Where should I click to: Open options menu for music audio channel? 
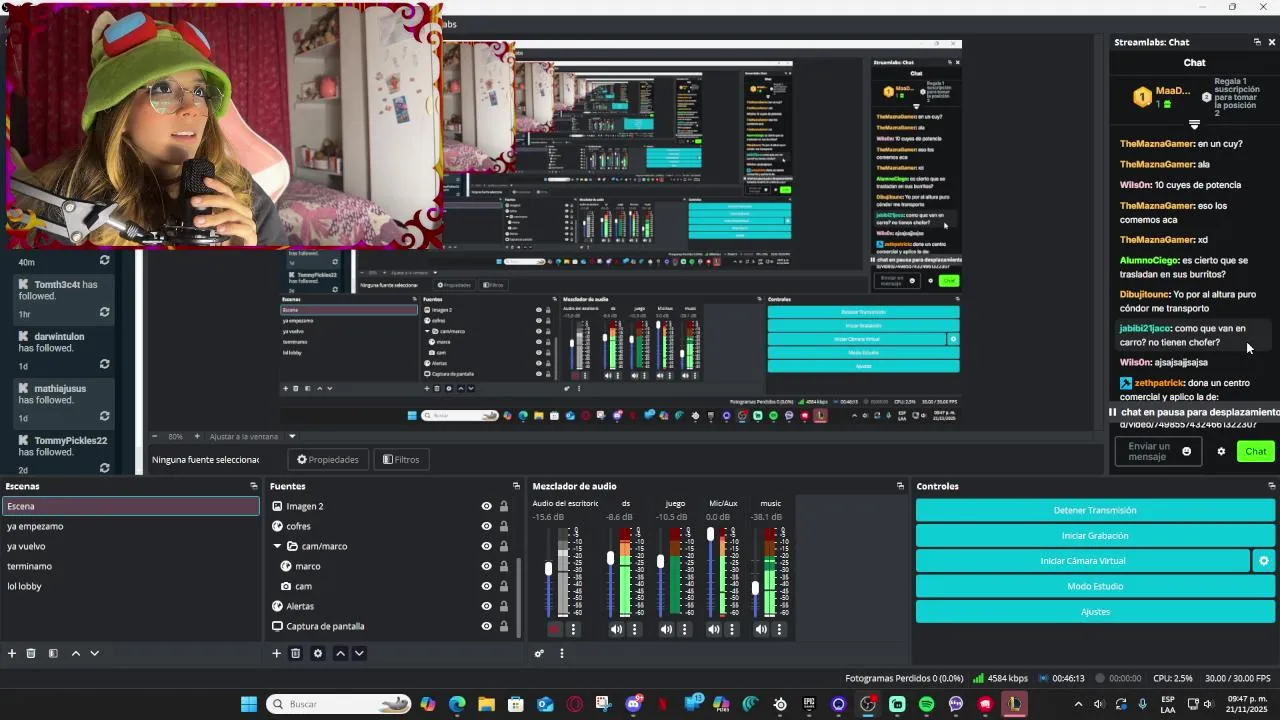point(780,629)
